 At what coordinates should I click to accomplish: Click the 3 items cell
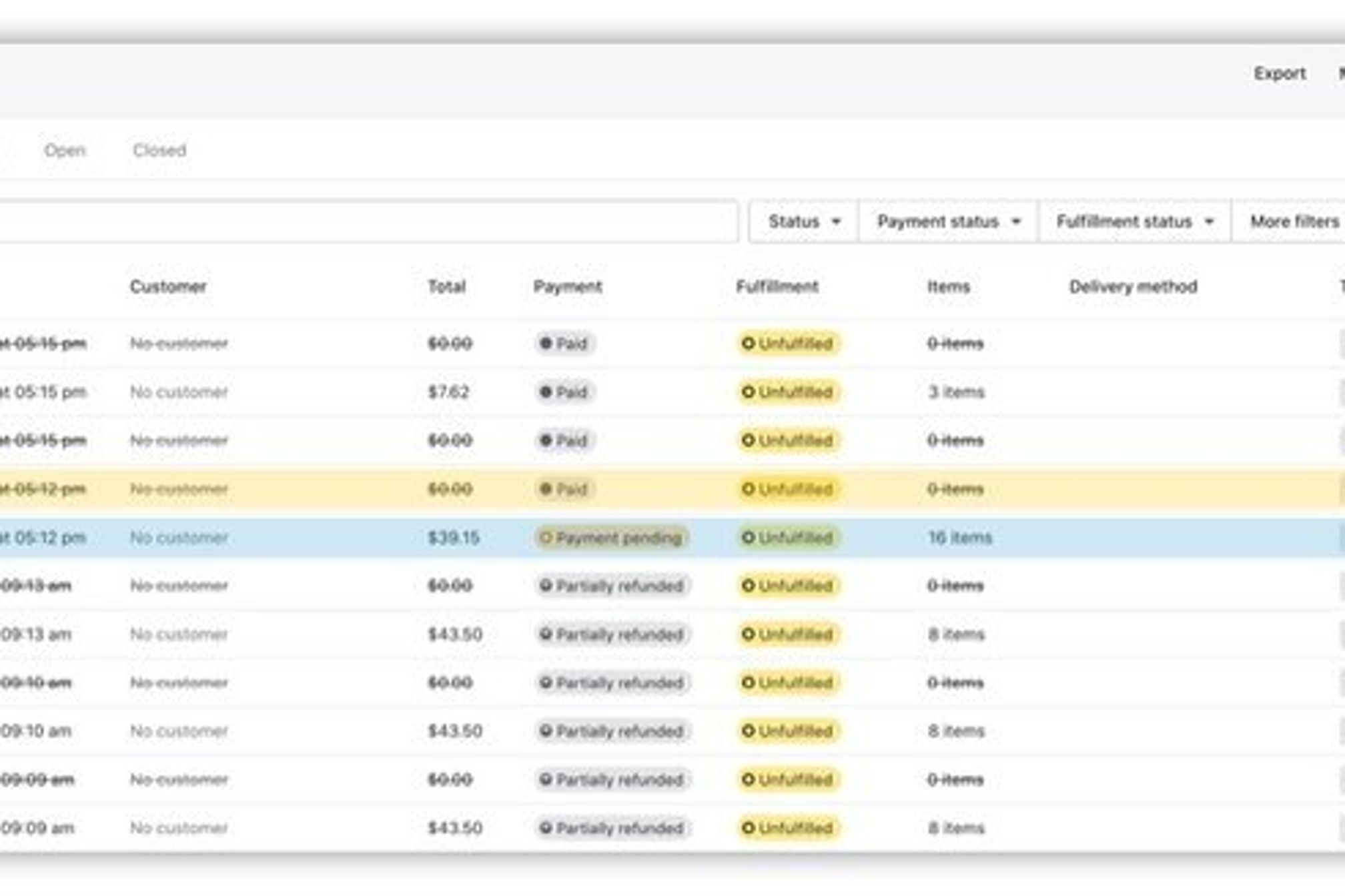coord(956,392)
